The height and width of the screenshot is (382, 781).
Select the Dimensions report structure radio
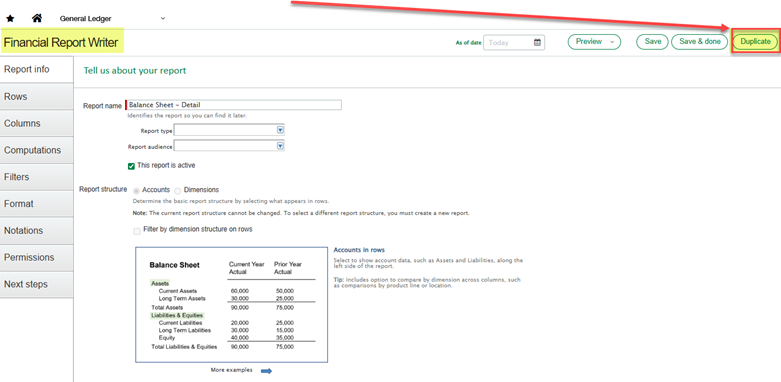(x=178, y=190)
